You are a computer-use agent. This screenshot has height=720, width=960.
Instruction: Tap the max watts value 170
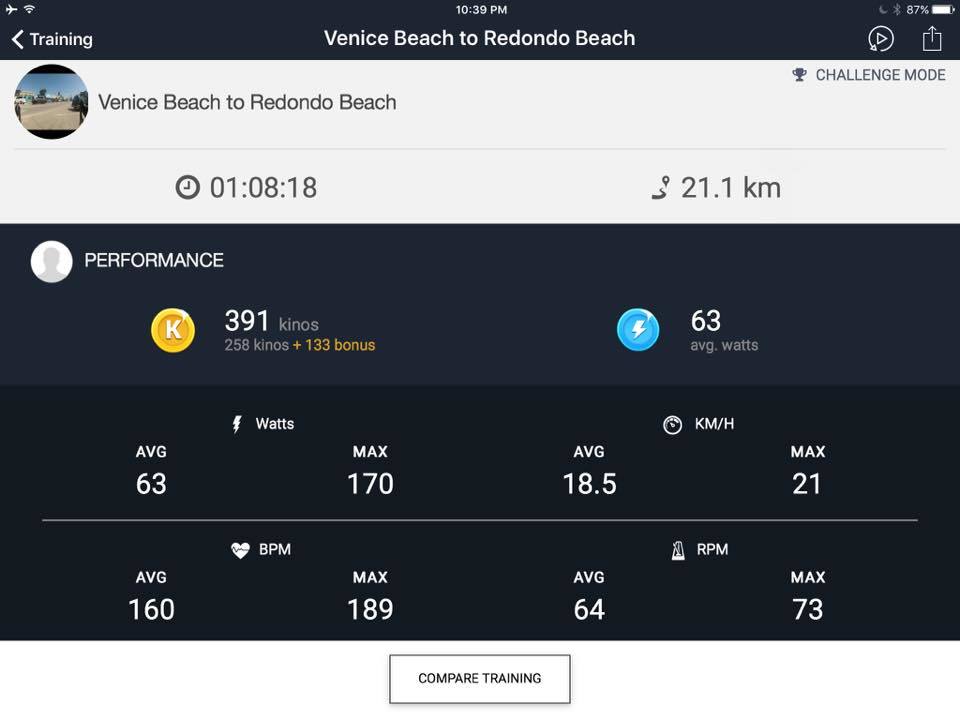(x=370, y=484)
